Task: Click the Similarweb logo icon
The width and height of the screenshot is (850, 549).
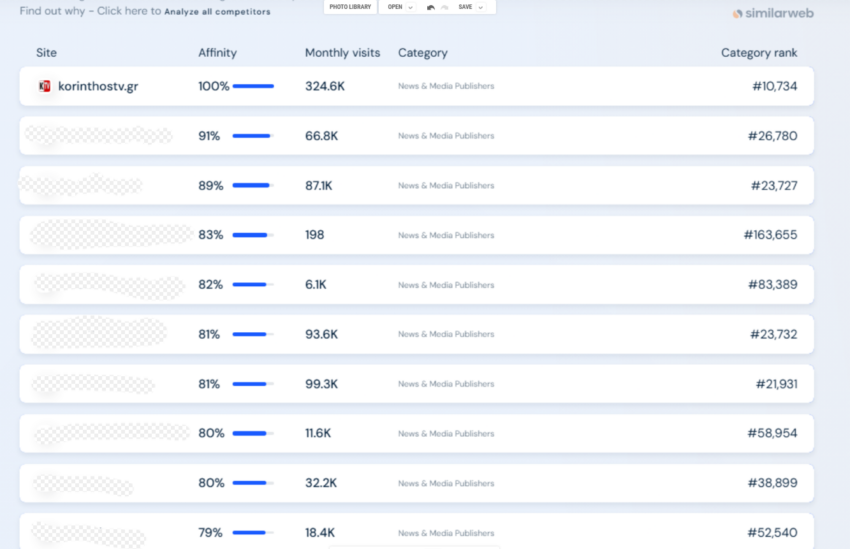Action: pyautogui.click(x=737, y=14)
